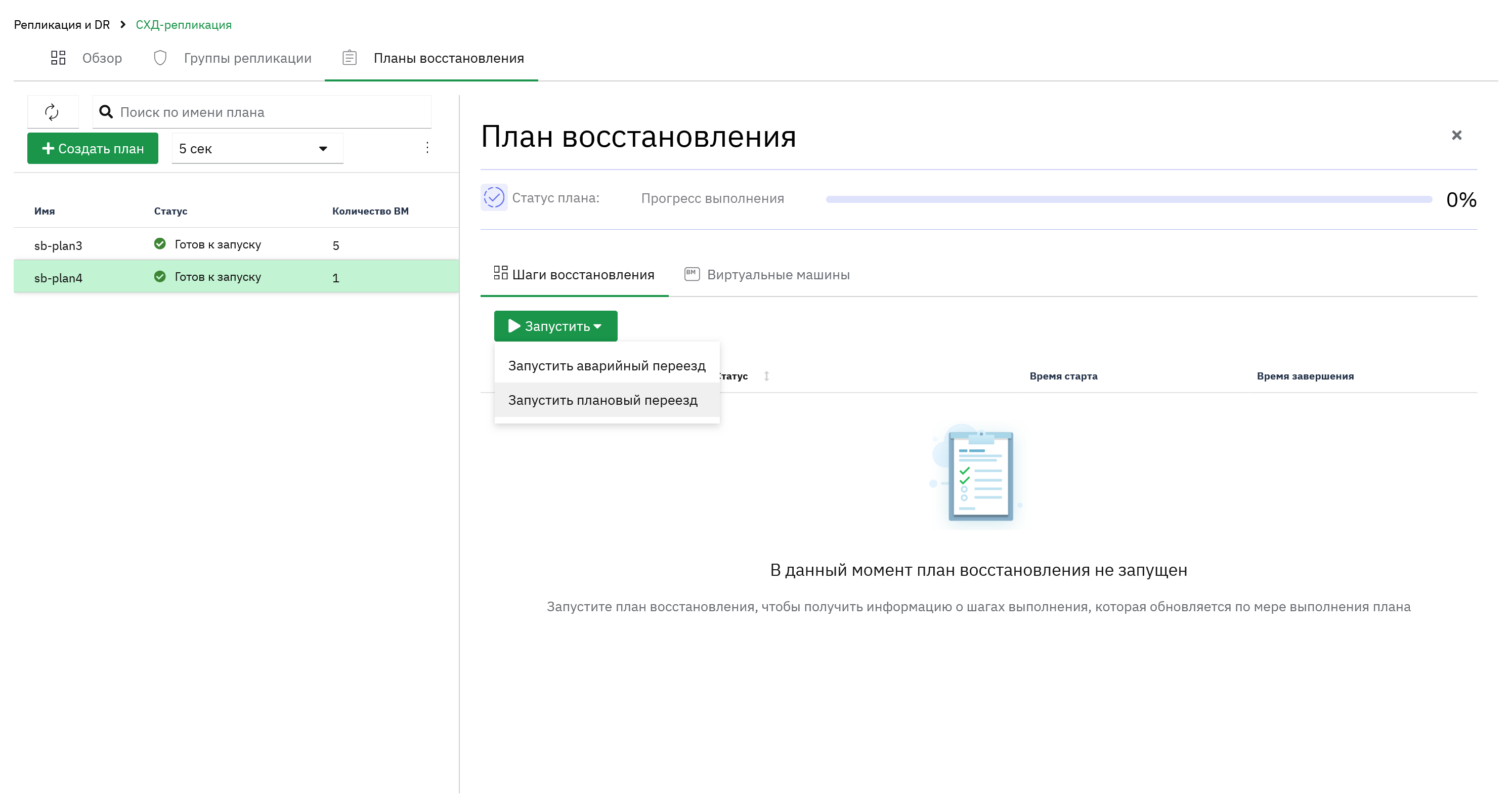Image resolution: width=1512 pixels, height=803 pixels.
Task: Sort steps by the status column arrow
Action: pyautogui.click(x=766, y=376)
